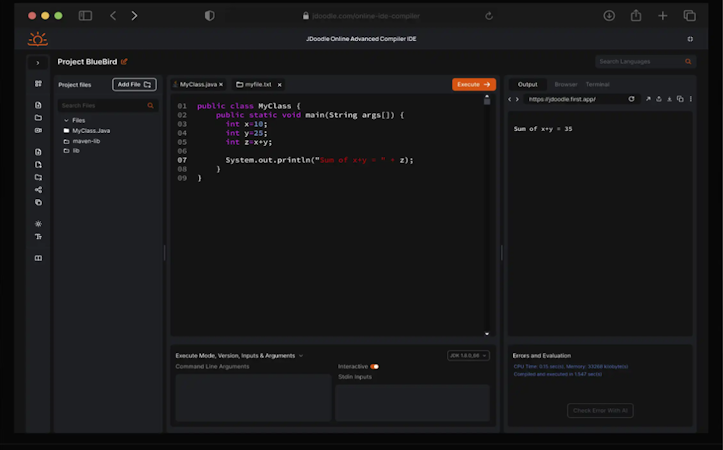Click the Execute button to run code

coord(473,85)
